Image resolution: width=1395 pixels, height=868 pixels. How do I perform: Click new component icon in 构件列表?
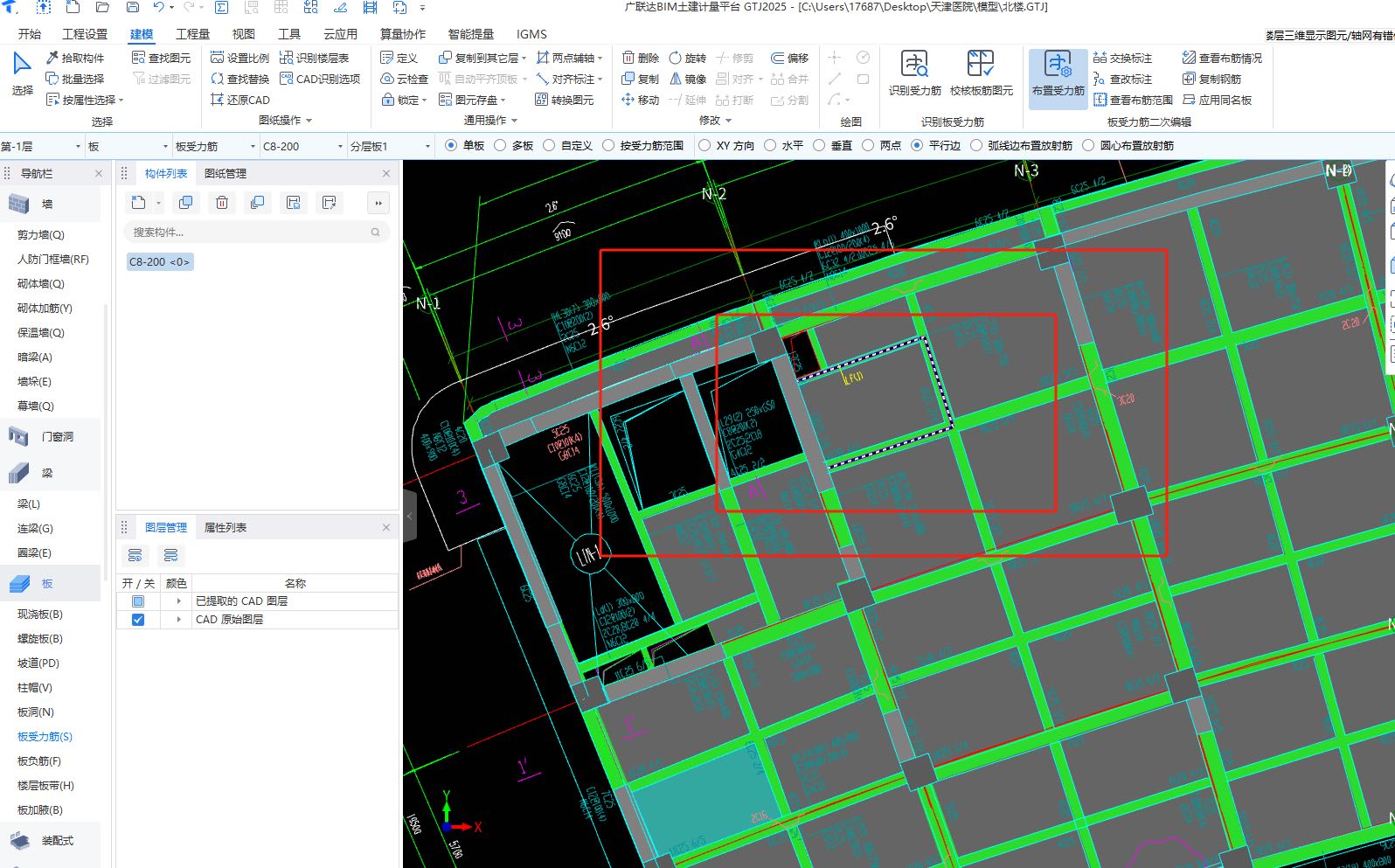click(x=138, y=203)
